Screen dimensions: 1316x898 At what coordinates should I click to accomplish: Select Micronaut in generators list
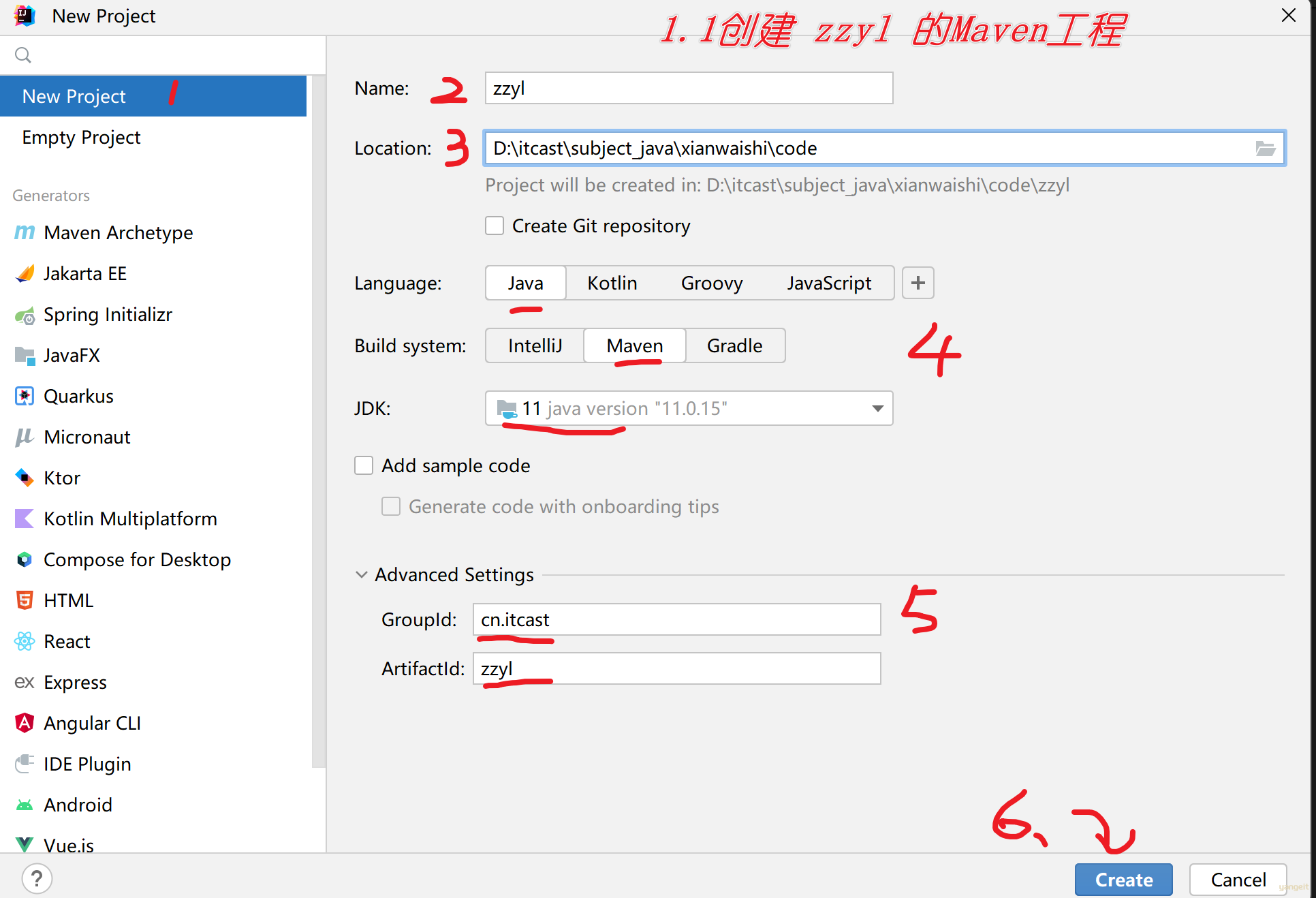(x=153, y=437)
